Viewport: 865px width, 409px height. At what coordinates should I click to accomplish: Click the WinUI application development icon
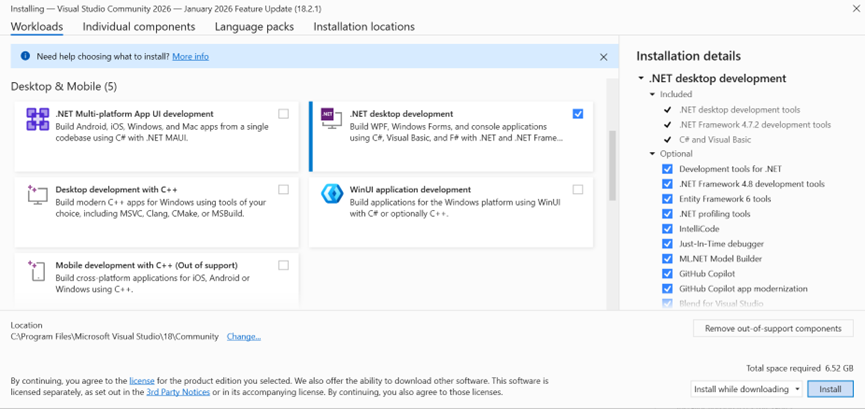332,194
